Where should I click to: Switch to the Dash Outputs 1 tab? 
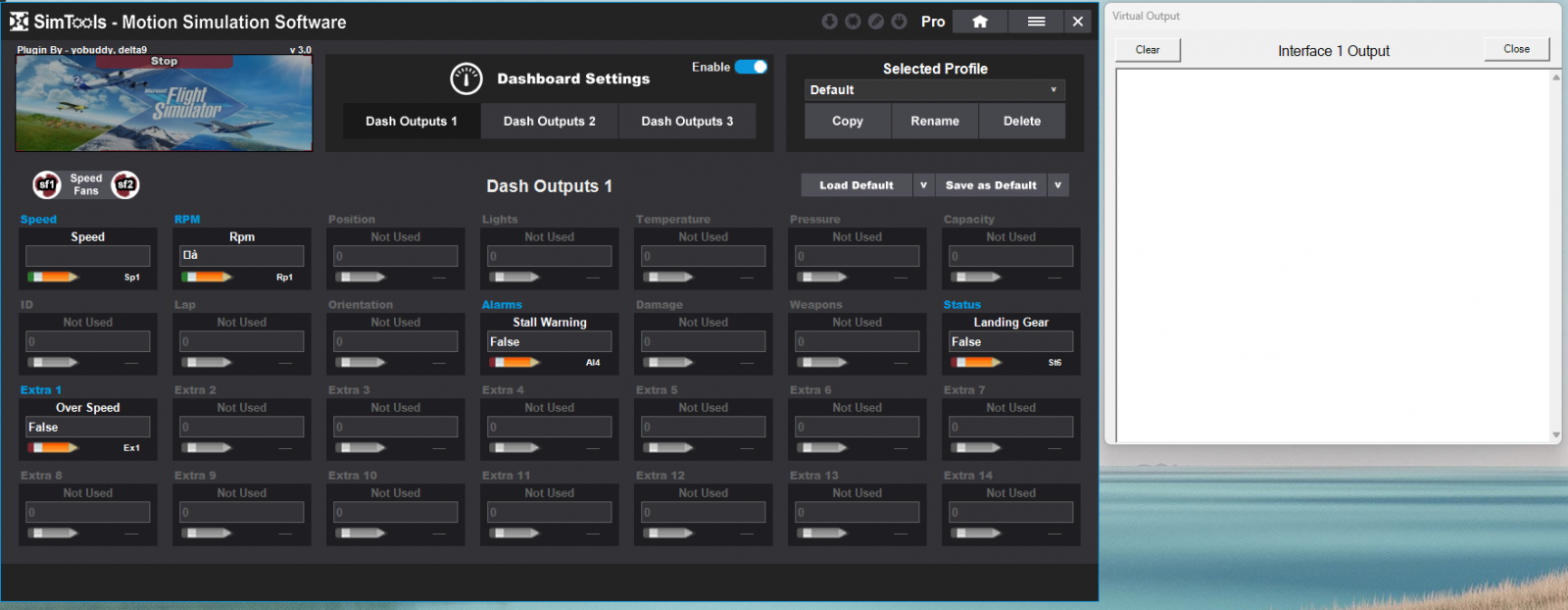(412, 122)
